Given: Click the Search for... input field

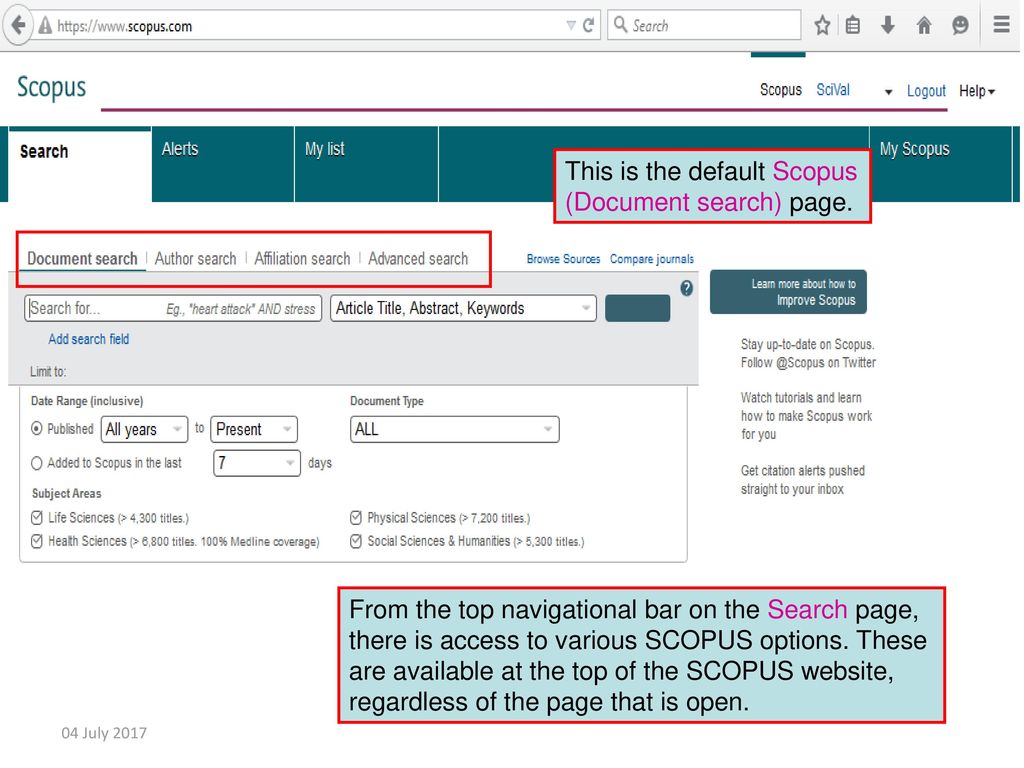Looking at the screenshot, I should click(x=173, y=308).
